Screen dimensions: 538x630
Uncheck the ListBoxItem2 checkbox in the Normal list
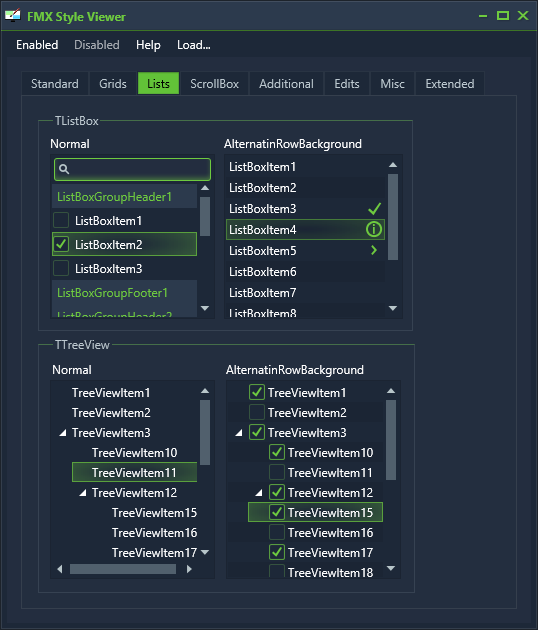coord(61,244)
